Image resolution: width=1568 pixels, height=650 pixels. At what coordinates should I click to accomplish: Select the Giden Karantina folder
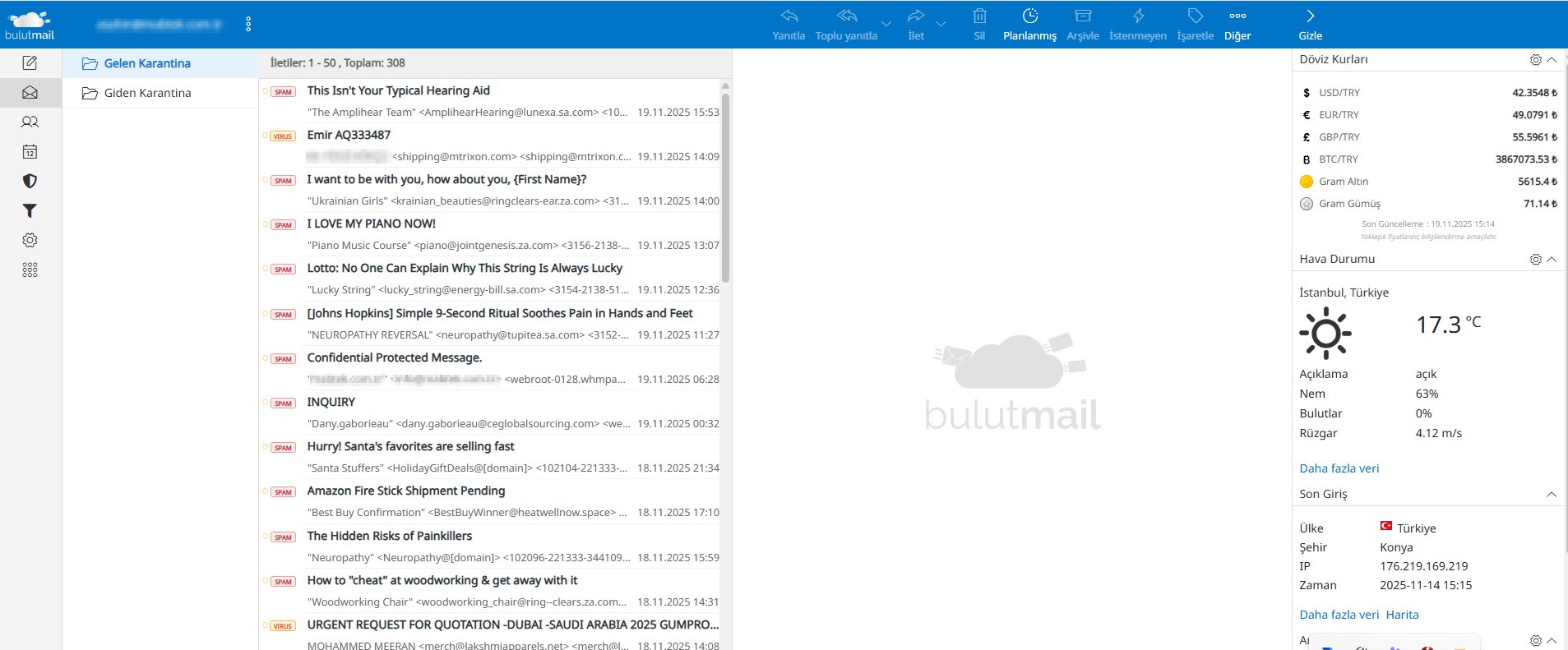(160, 93)
